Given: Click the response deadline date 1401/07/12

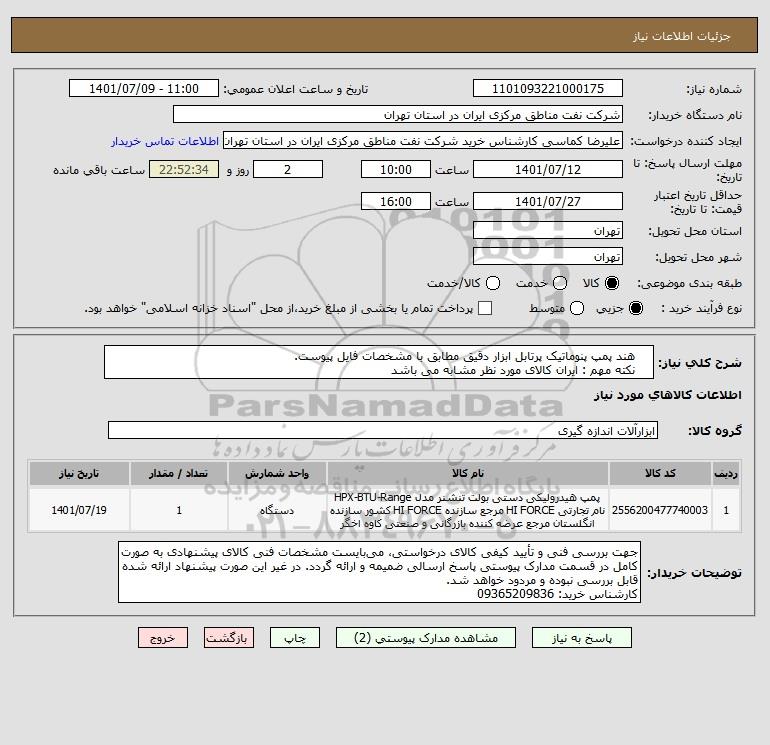Looking at the screenshot, I should click(548, 169).
